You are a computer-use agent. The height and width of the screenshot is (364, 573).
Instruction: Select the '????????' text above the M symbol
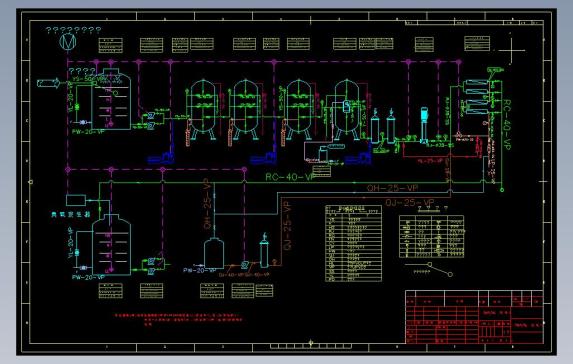tap(73, 30)
